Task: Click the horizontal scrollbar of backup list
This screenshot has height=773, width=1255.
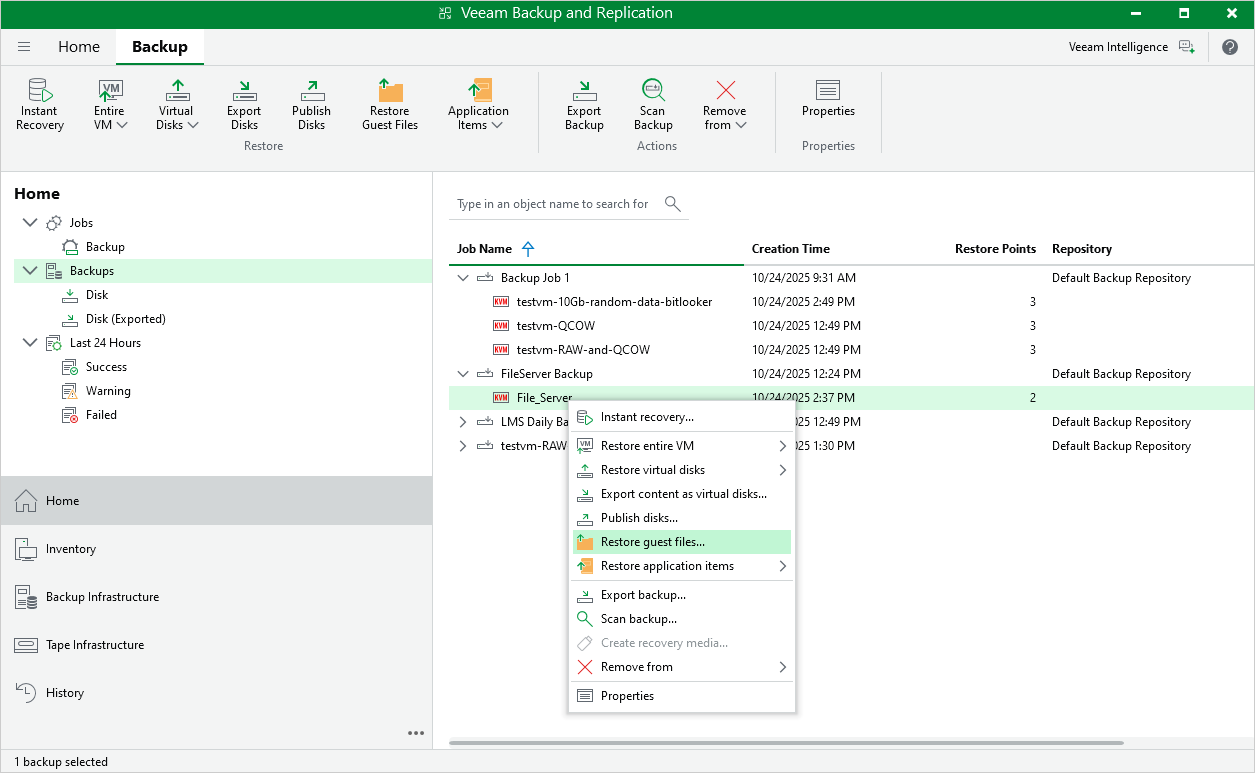Action: click(786, 743)
